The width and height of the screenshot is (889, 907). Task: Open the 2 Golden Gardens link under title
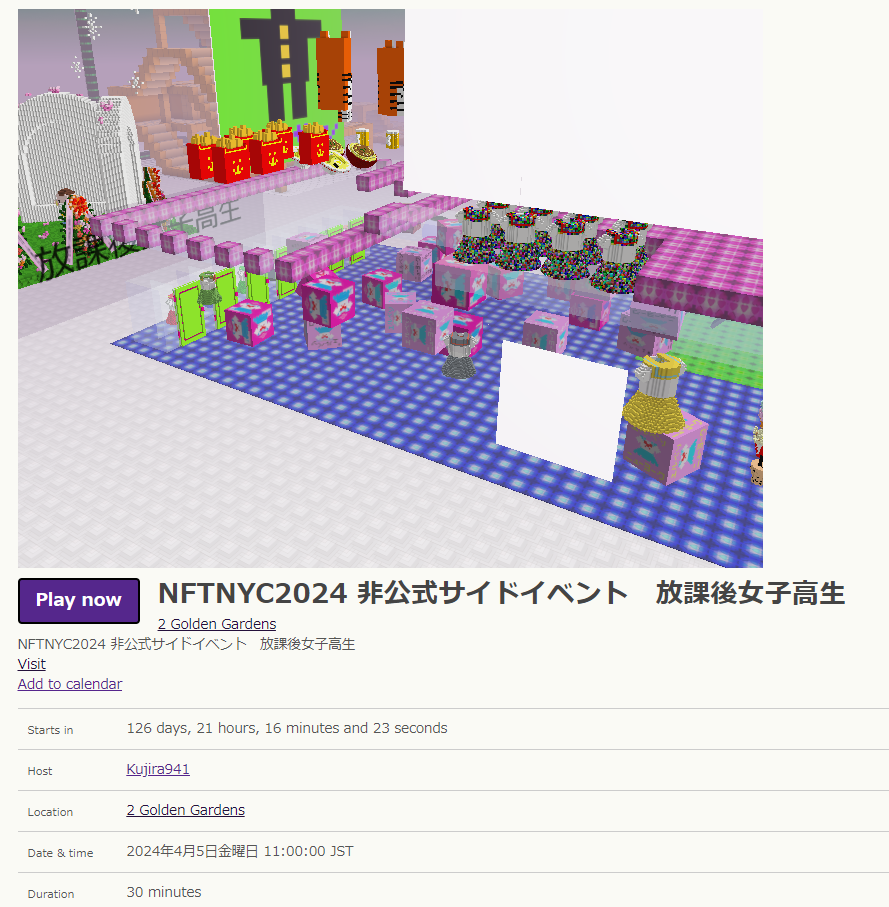tap(217, 624)
